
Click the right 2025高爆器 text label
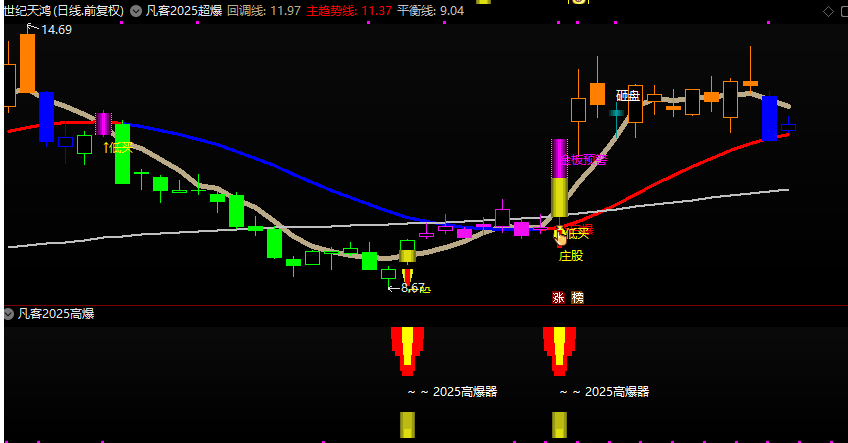point(604,392)
